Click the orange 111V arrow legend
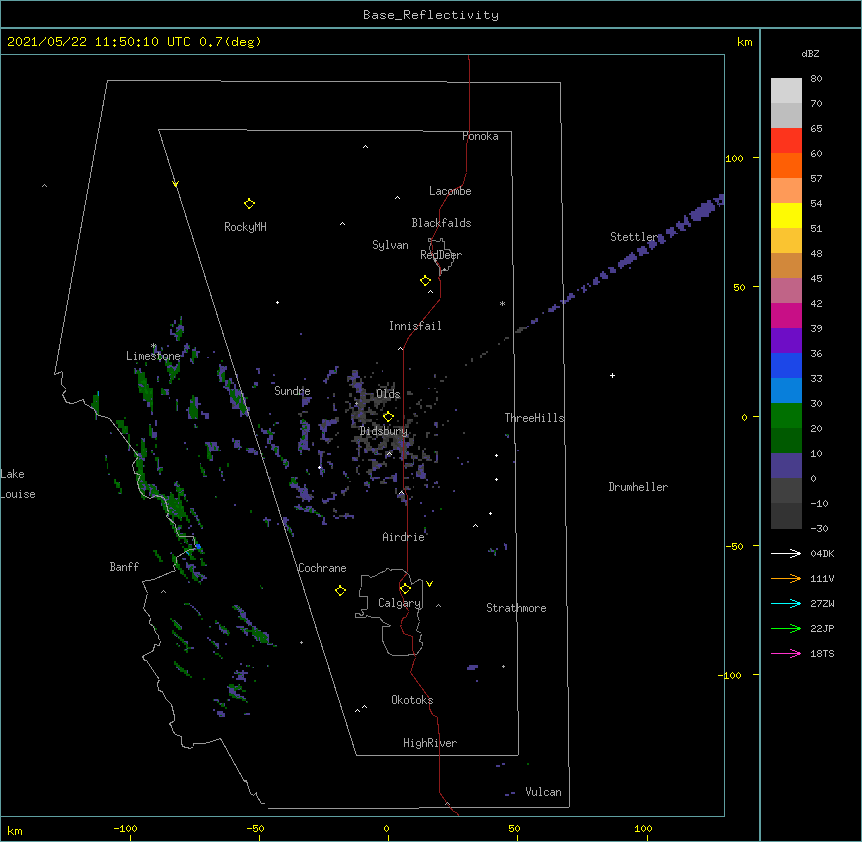The height and width of the screenshot is (842, 862). [786, 578]
